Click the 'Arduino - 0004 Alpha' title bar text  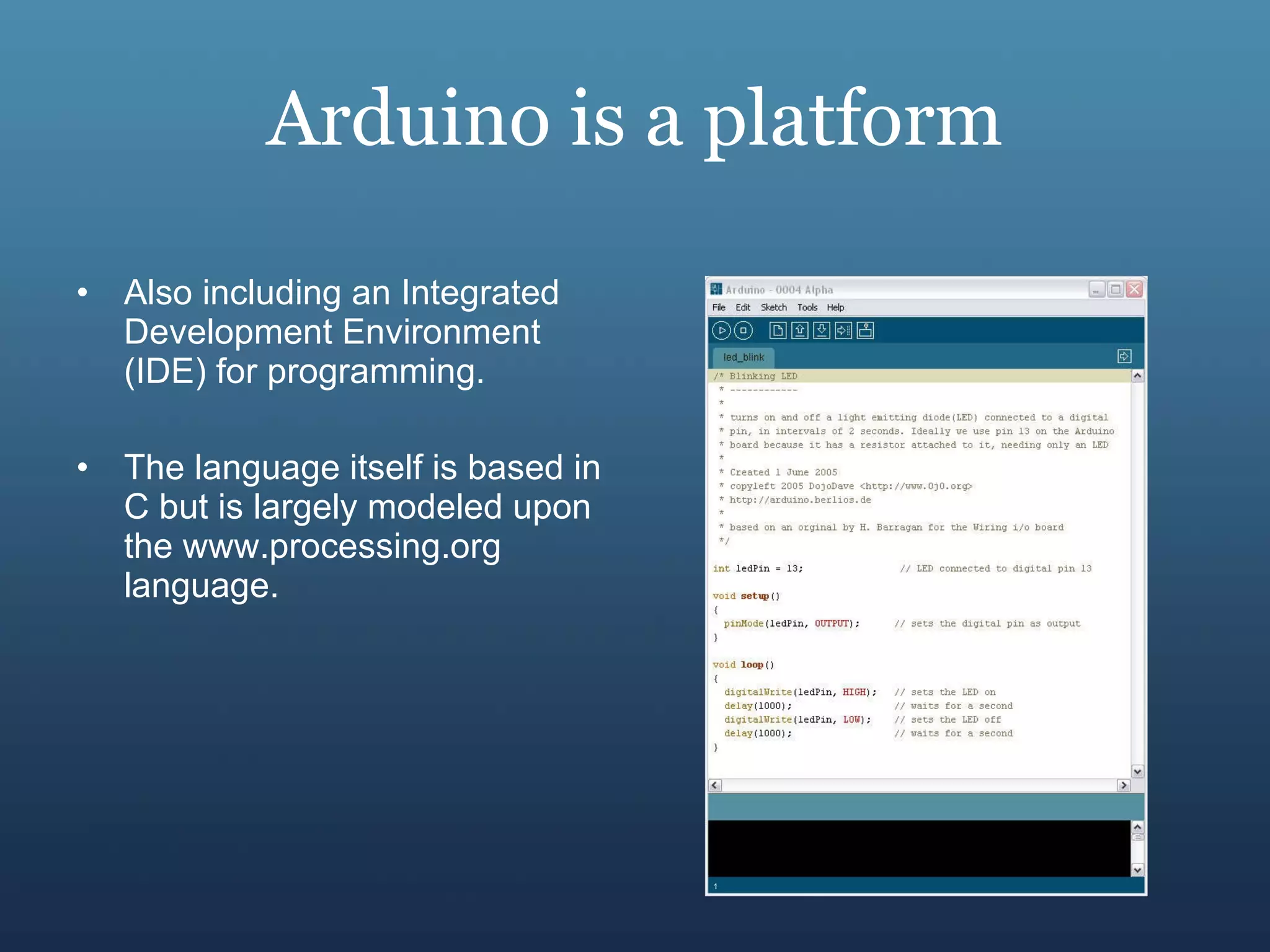(x=779, y=289)
